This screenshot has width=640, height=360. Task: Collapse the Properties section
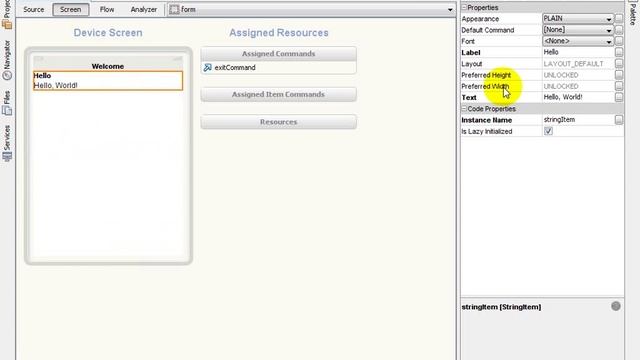(x=464, y=7)
